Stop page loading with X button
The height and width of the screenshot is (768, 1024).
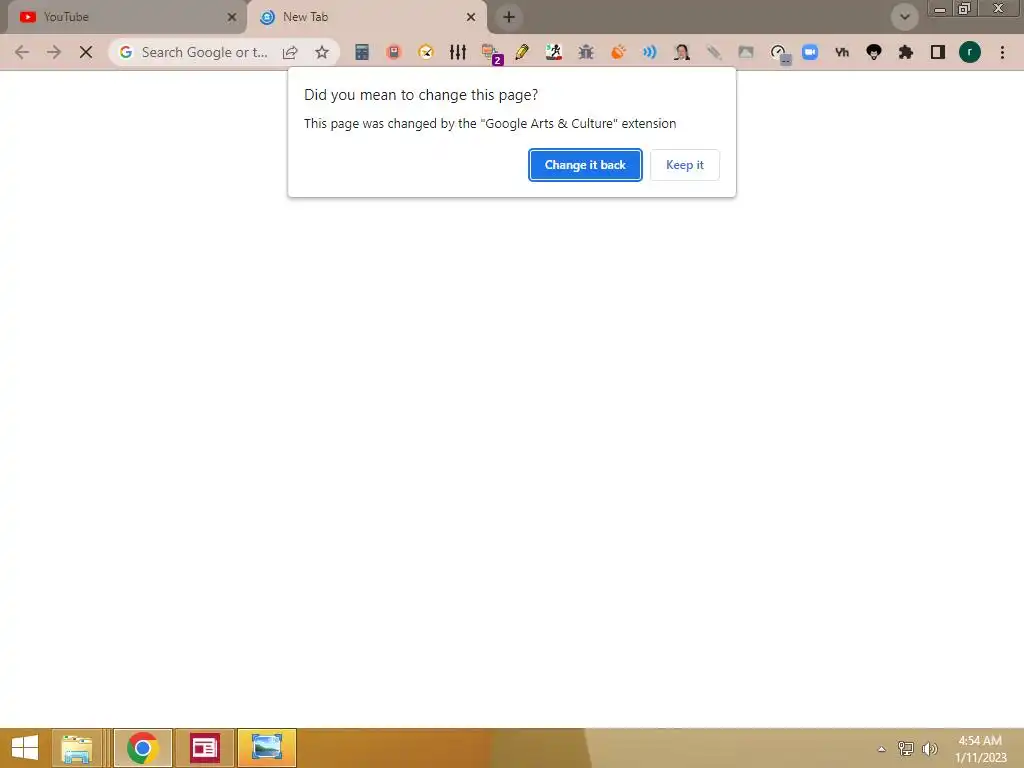(x=86, y=52)
